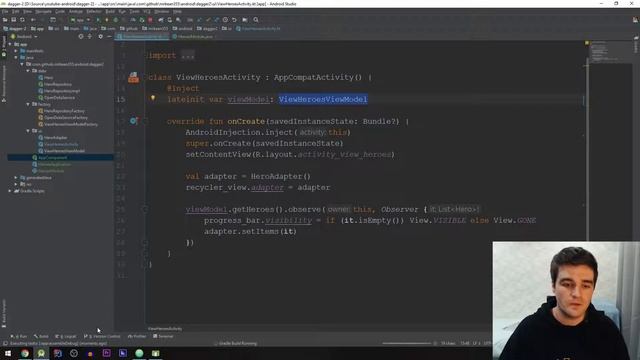Viewport: 640px width, 360px height.
Task: Select the Hero class in tree
Action: [x=46, y=78]
